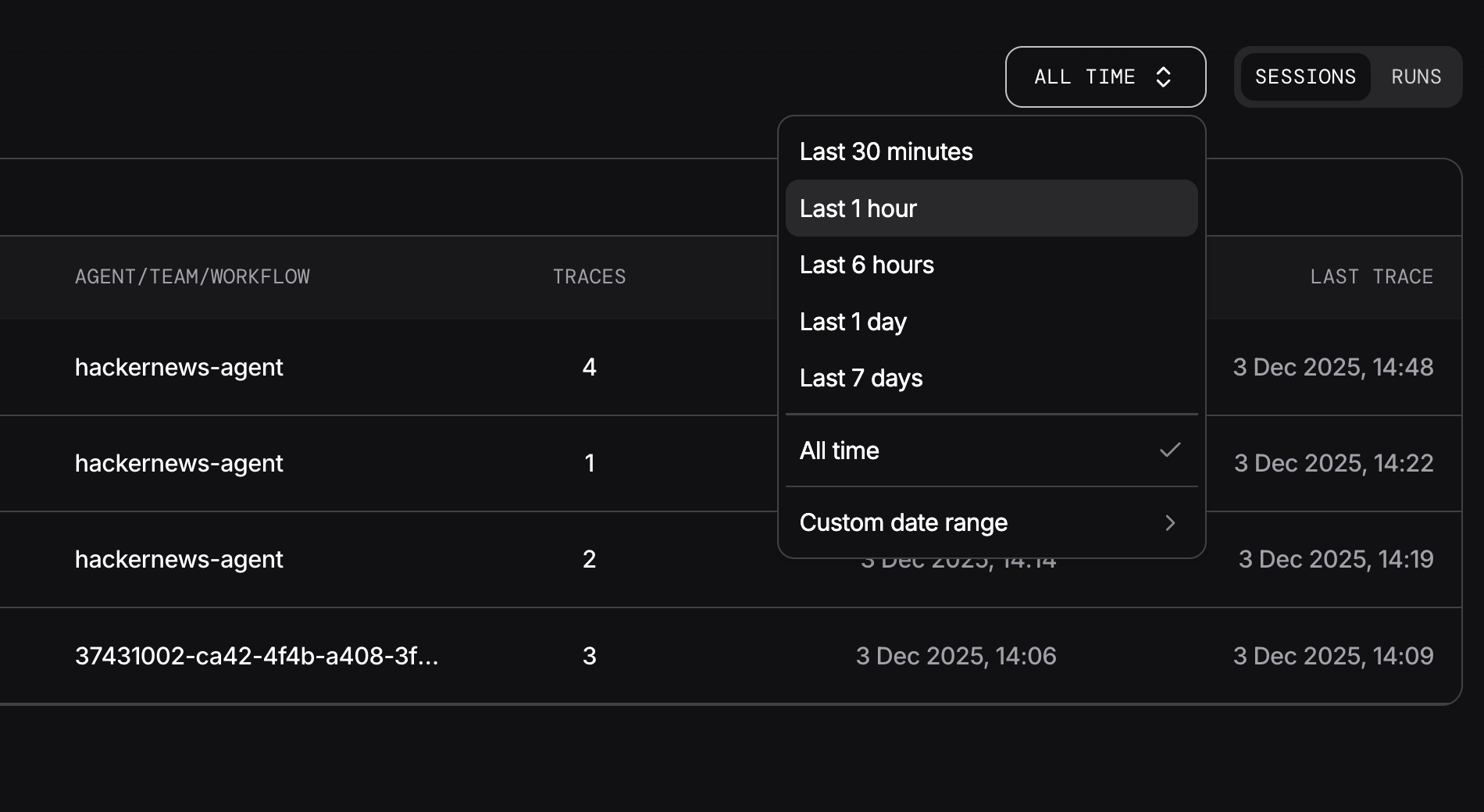This screenshot has width=1484, height=812.
Task: Select Last 1 day time filter
Action: (x=854, y=321)
